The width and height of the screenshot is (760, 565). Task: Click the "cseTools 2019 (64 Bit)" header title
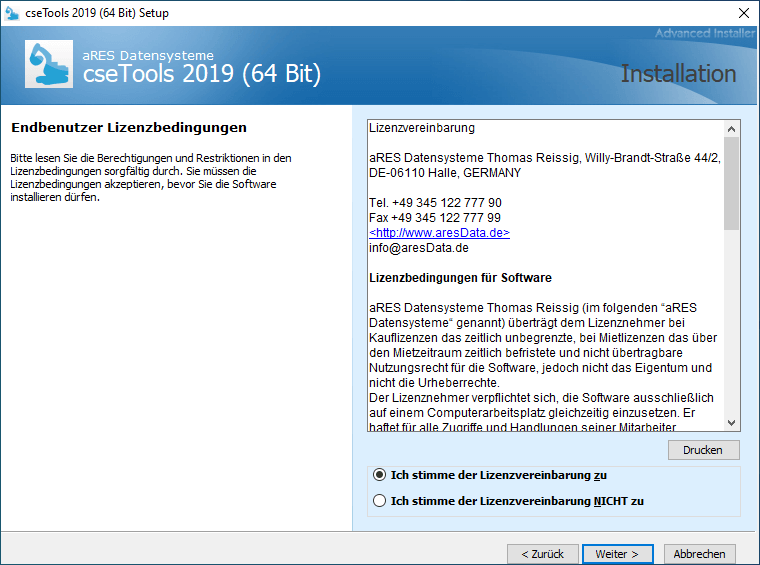pyautogui.click(x=201, y=73)
